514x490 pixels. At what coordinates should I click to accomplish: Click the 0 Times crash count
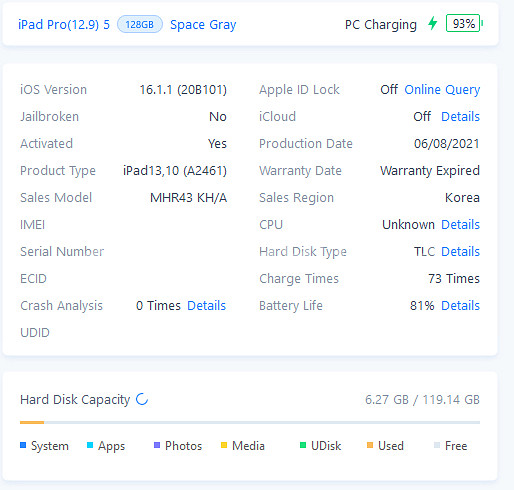click(x=158, y=306)
